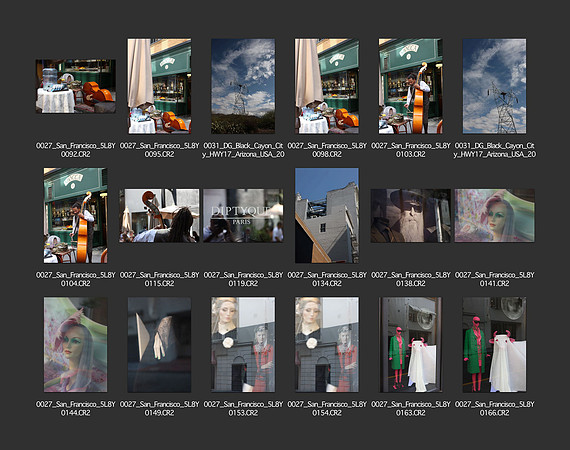Click filename label ending 0134.CR2
The height and width of the screenshot is (450, 570).
click(x=327, y=279)
